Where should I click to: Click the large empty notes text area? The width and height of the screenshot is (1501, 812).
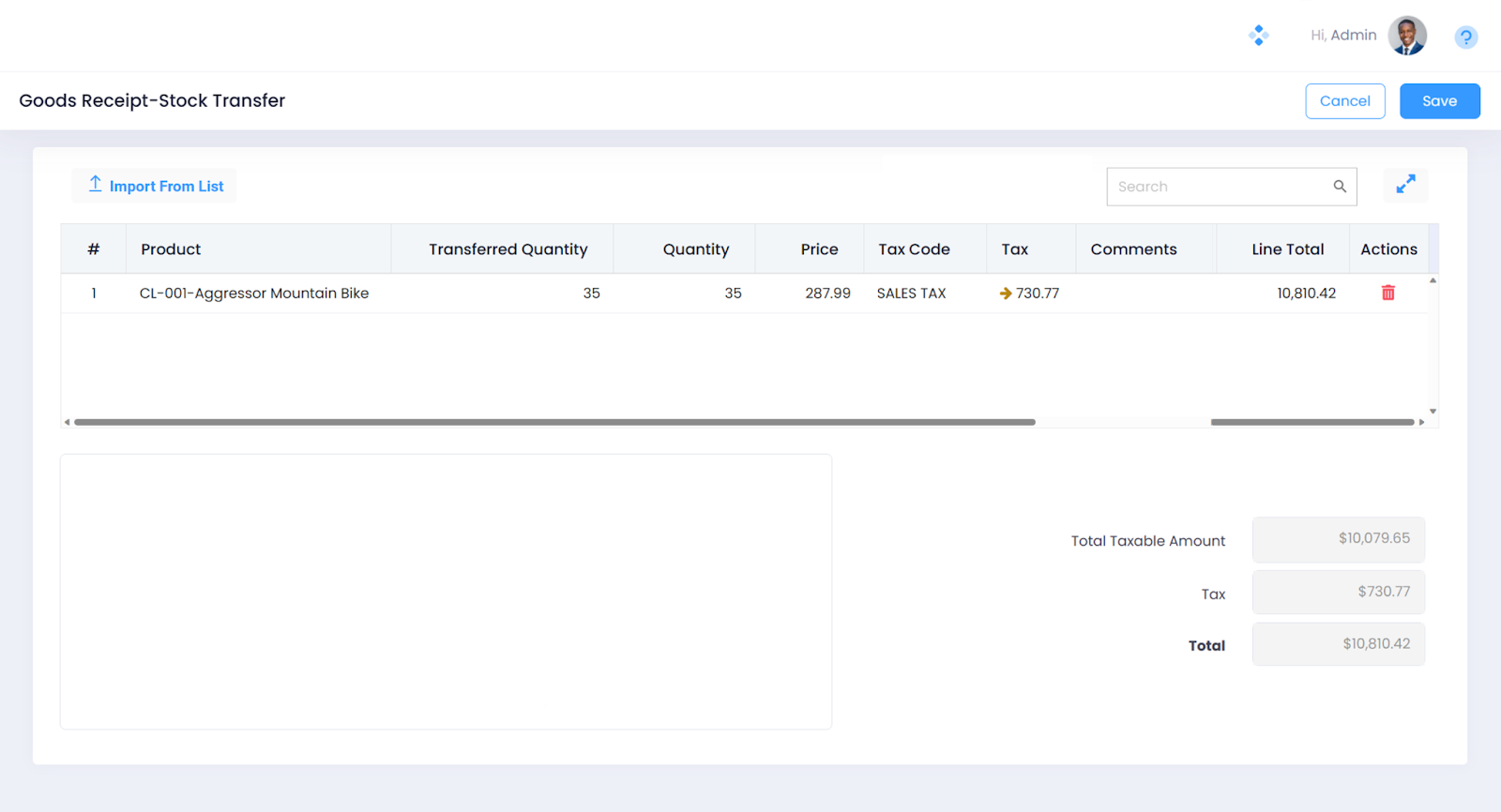tap(446, 592)
